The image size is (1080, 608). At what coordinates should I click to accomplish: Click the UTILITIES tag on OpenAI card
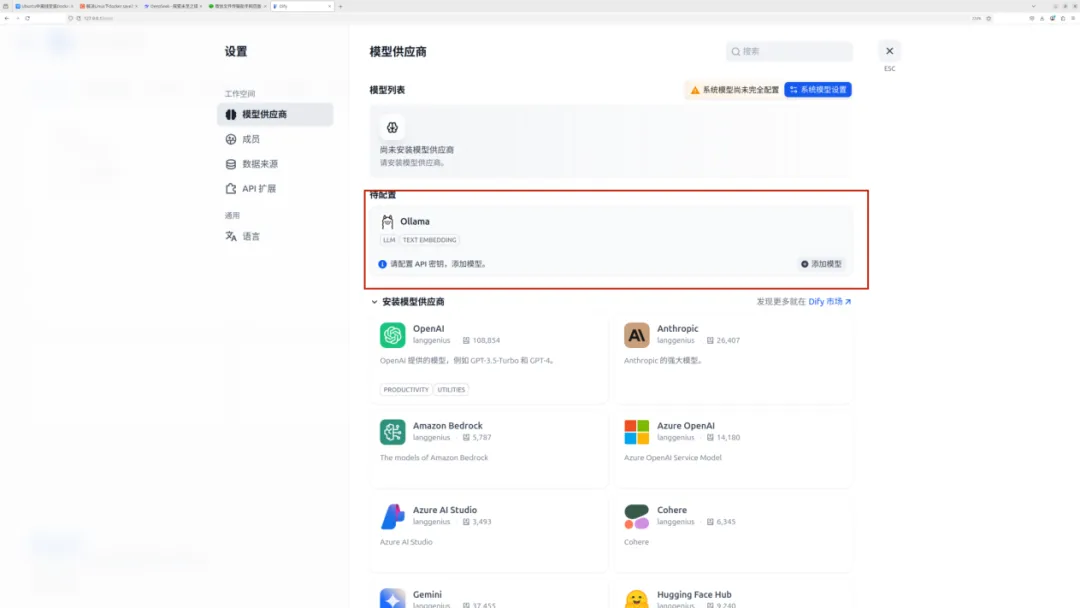451,390
